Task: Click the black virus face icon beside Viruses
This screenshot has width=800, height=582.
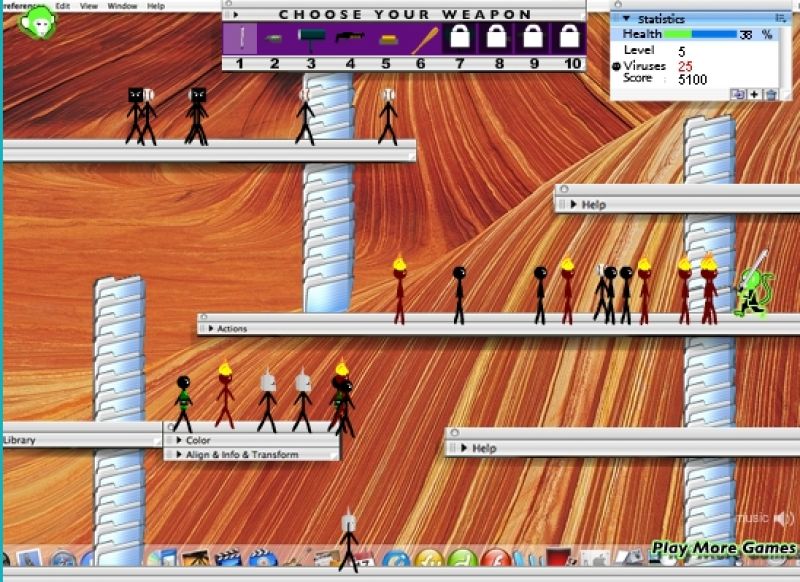Action: tap(616, 66)
